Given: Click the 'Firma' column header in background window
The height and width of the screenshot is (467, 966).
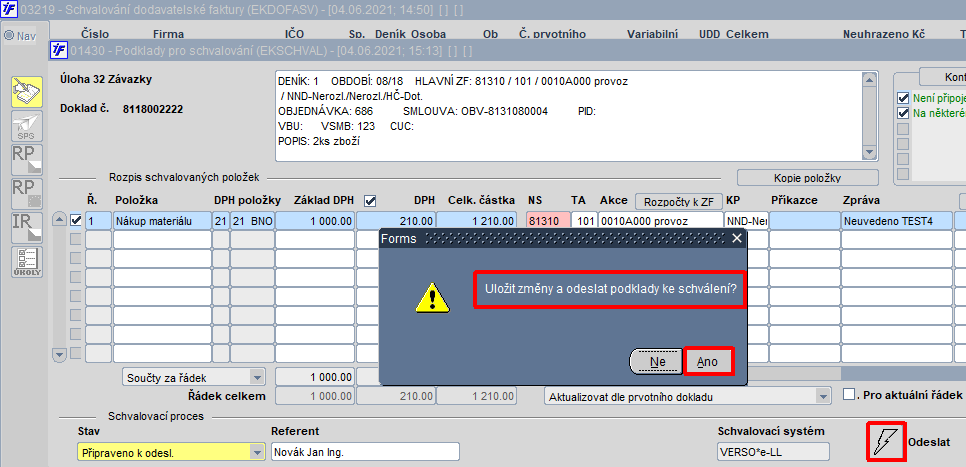Looking at the screenshot, I should tap(168, 35).
